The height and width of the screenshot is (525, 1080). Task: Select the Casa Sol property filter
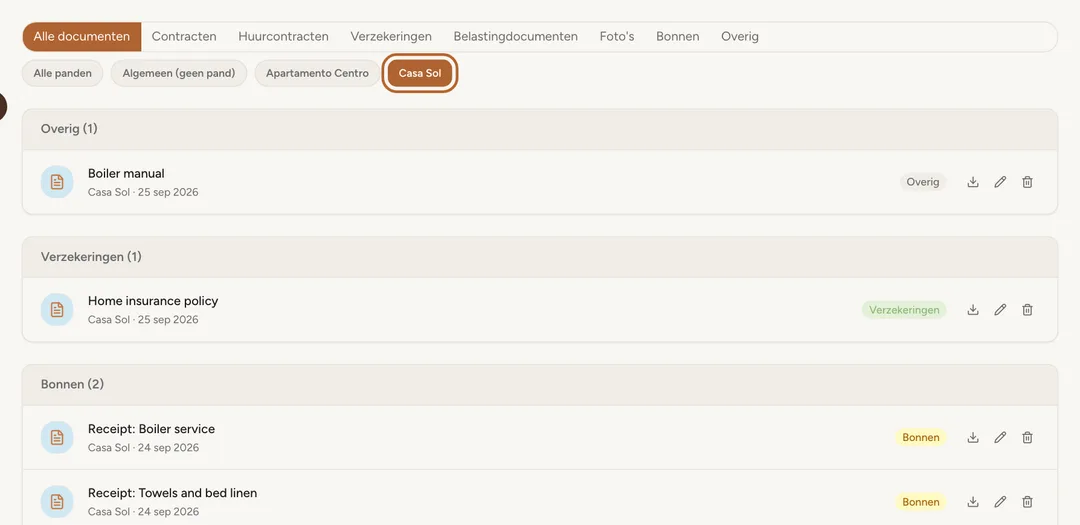pyautogui.click(x=420, y=73)
